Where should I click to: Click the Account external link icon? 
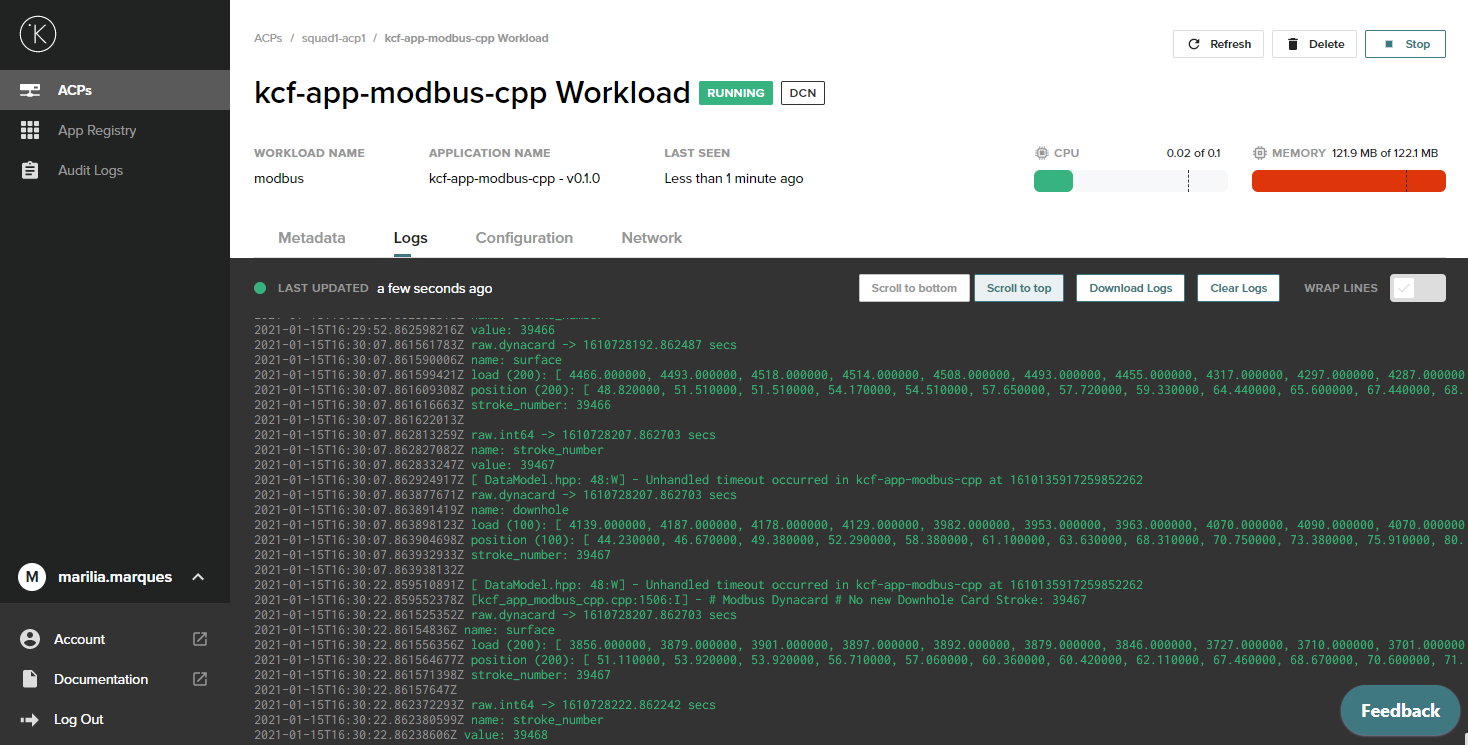point(200,639)
